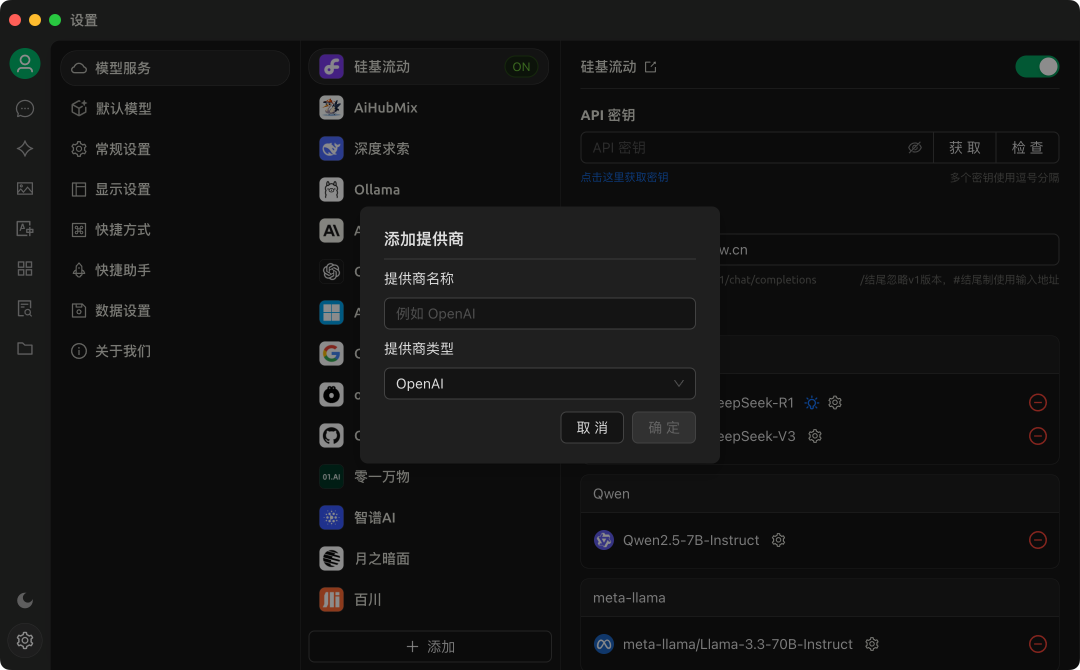
Task: Click the 添加 provider button
Action: 430,647
